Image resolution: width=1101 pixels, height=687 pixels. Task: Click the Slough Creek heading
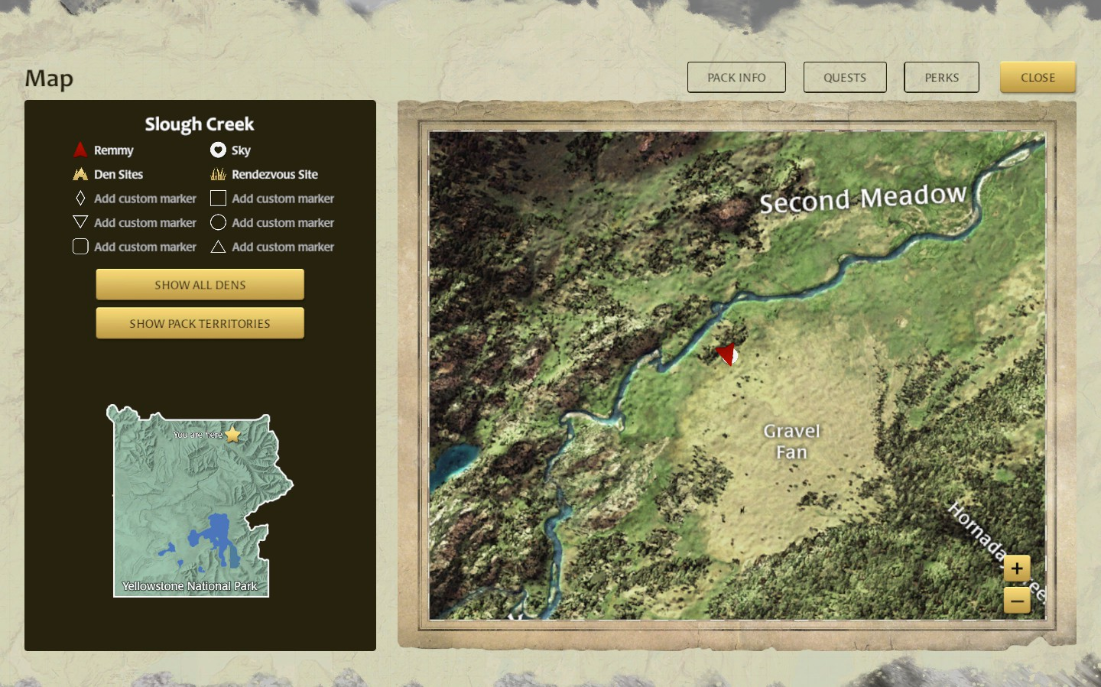tap(199, 124)
